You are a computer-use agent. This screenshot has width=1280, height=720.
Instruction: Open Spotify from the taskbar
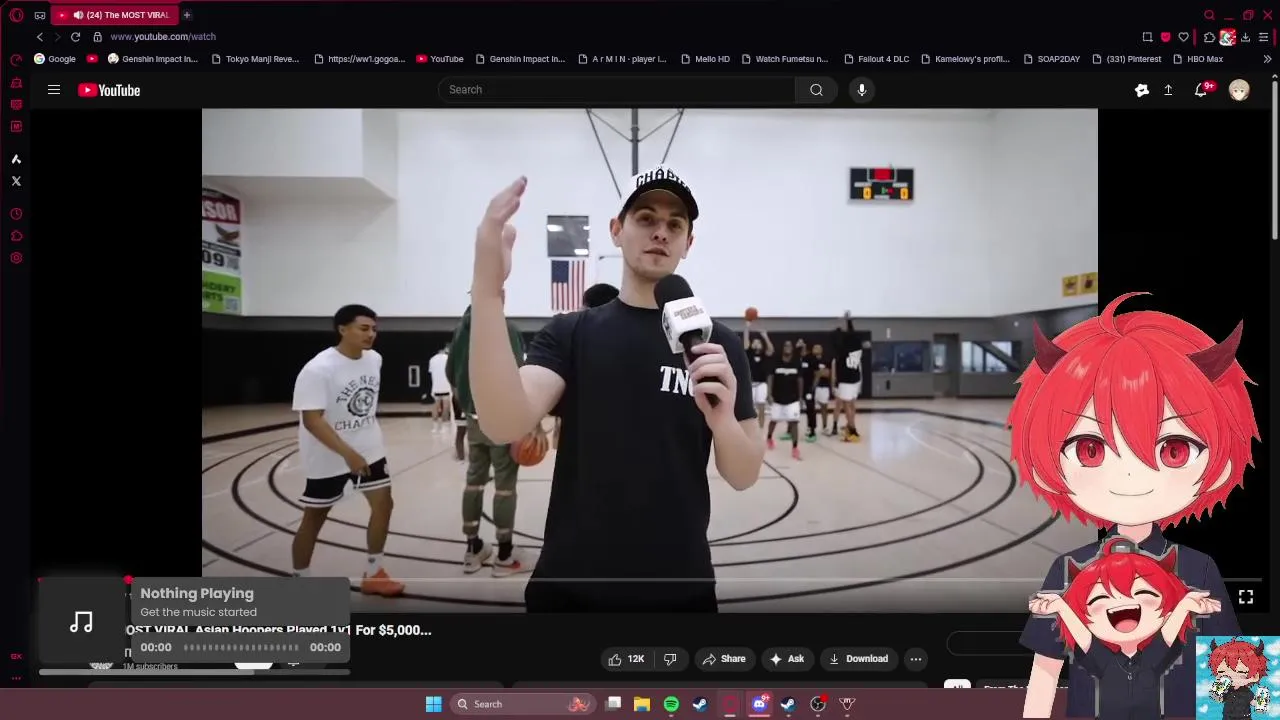pyautogui.click(x=671, y=704)
